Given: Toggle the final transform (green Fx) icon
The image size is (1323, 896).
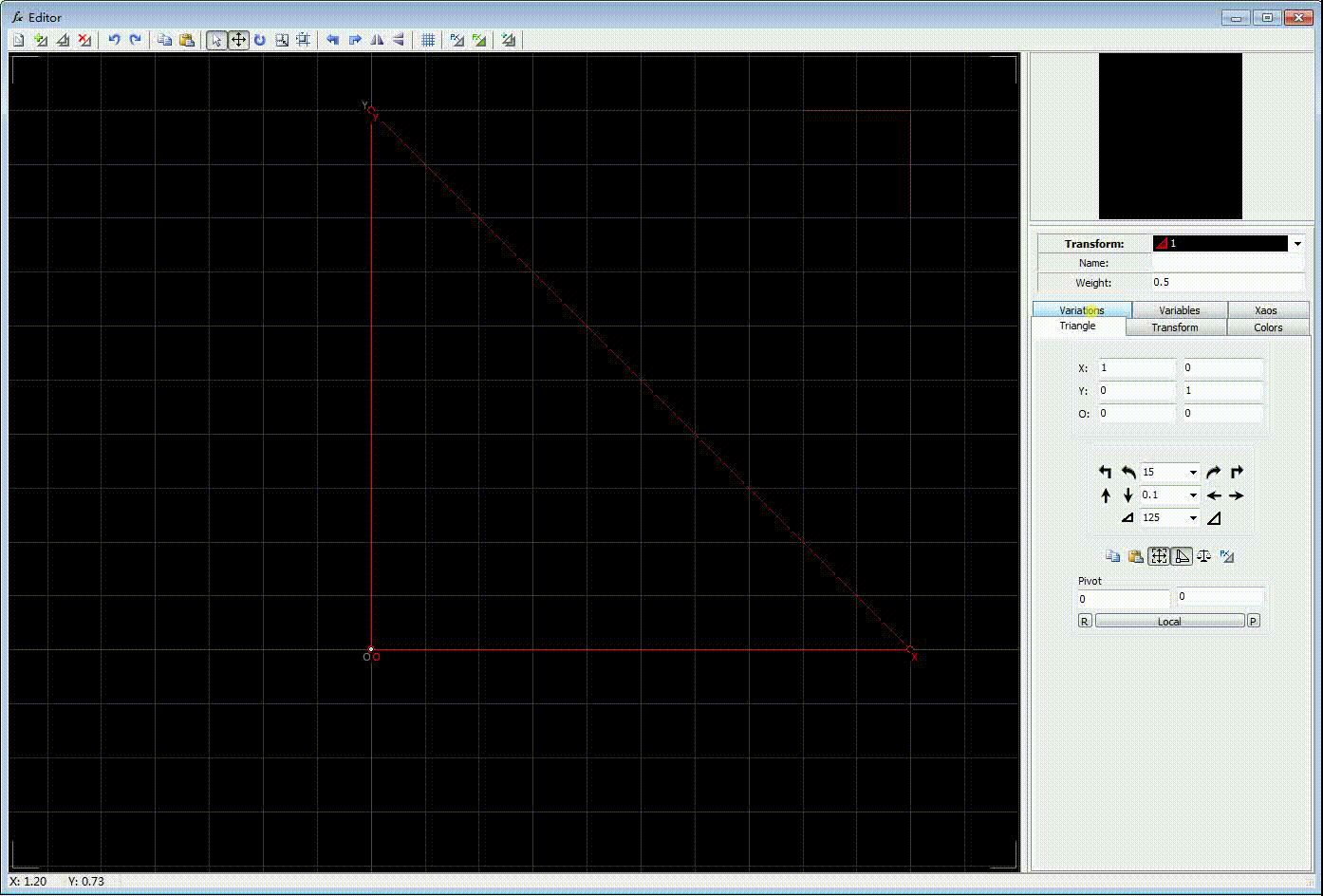Looking at the screenshot, I should point(479,40).
